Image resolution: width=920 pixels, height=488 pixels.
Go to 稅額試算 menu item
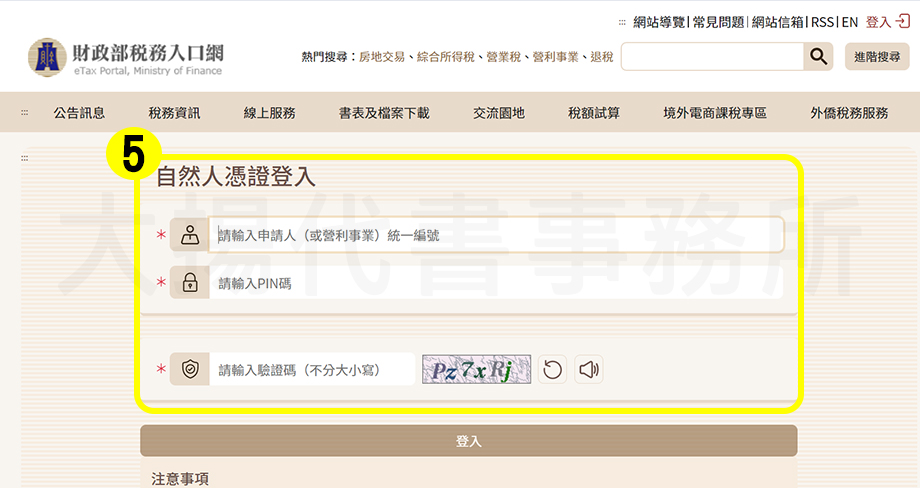pyautogui.click(x=594, y=113)
